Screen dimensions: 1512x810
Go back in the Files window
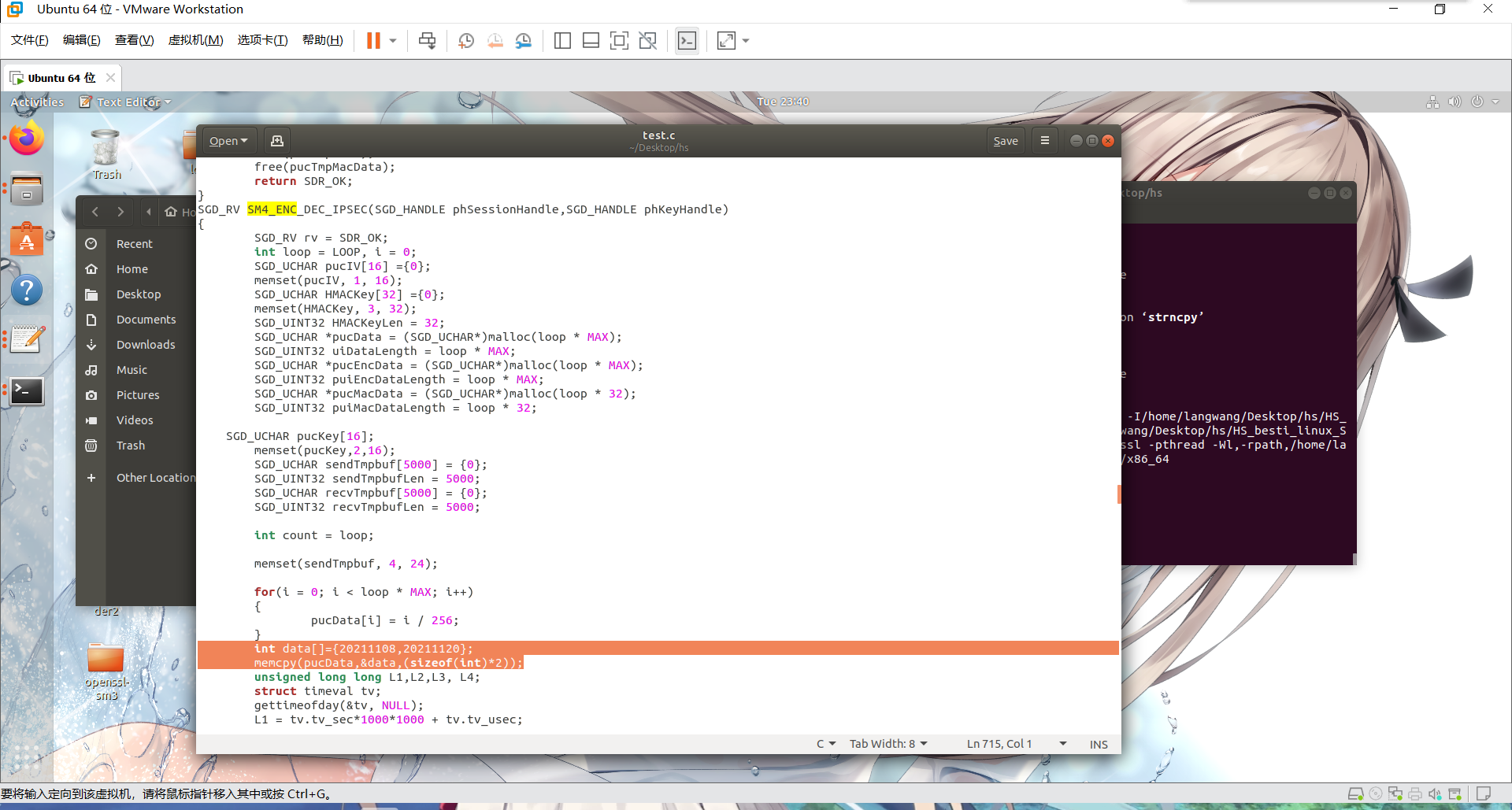pos(95,212)
